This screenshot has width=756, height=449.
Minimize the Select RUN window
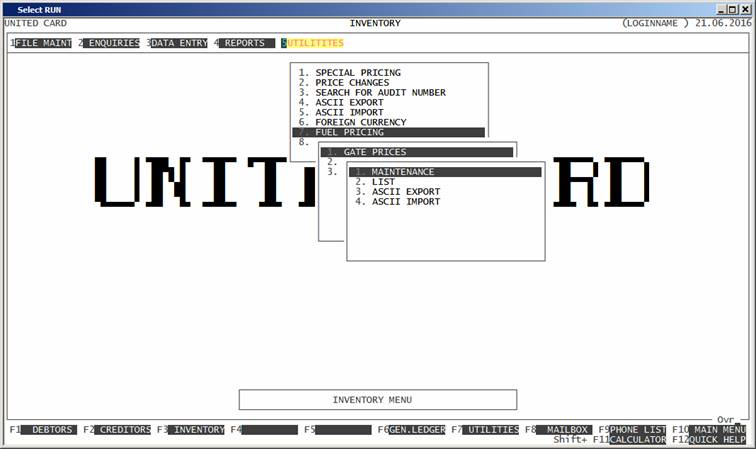[721, 10]
